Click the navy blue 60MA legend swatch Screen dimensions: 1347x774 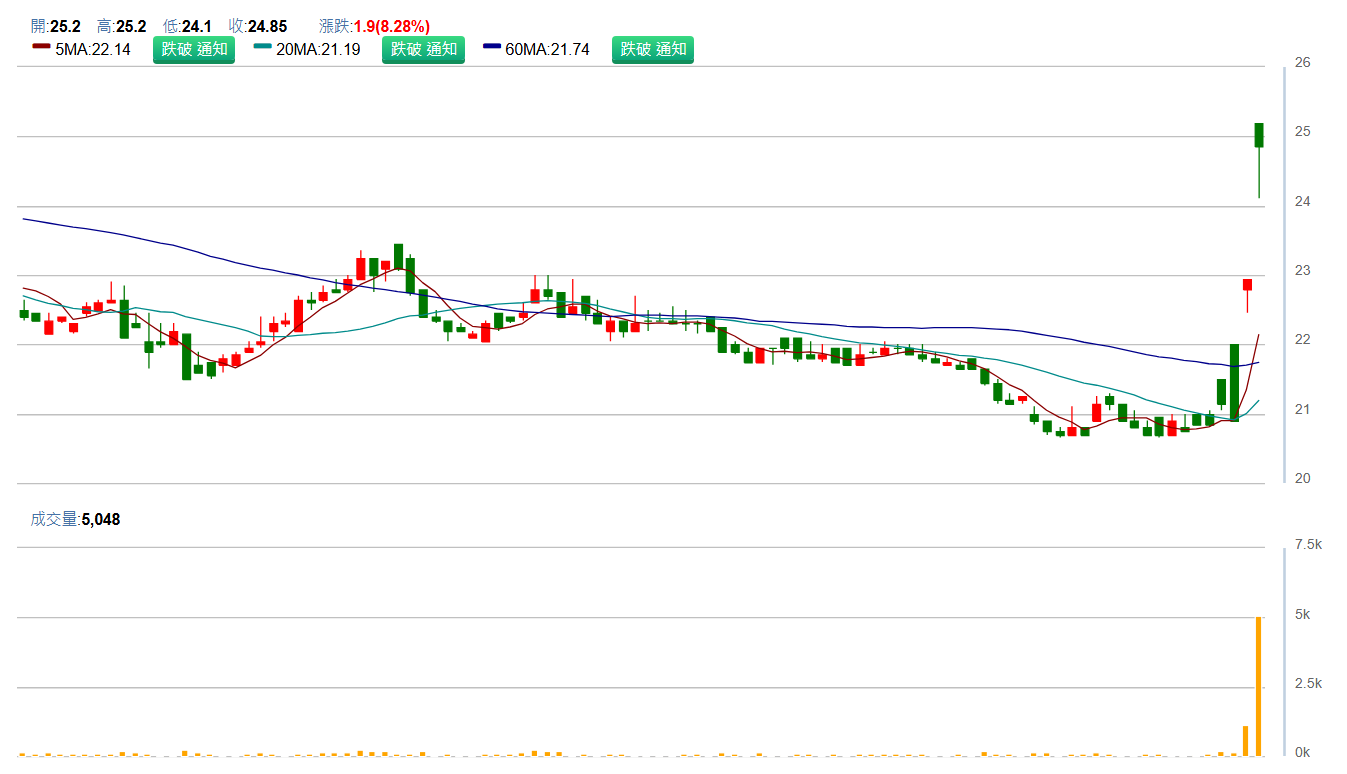[x=492, y=47]
